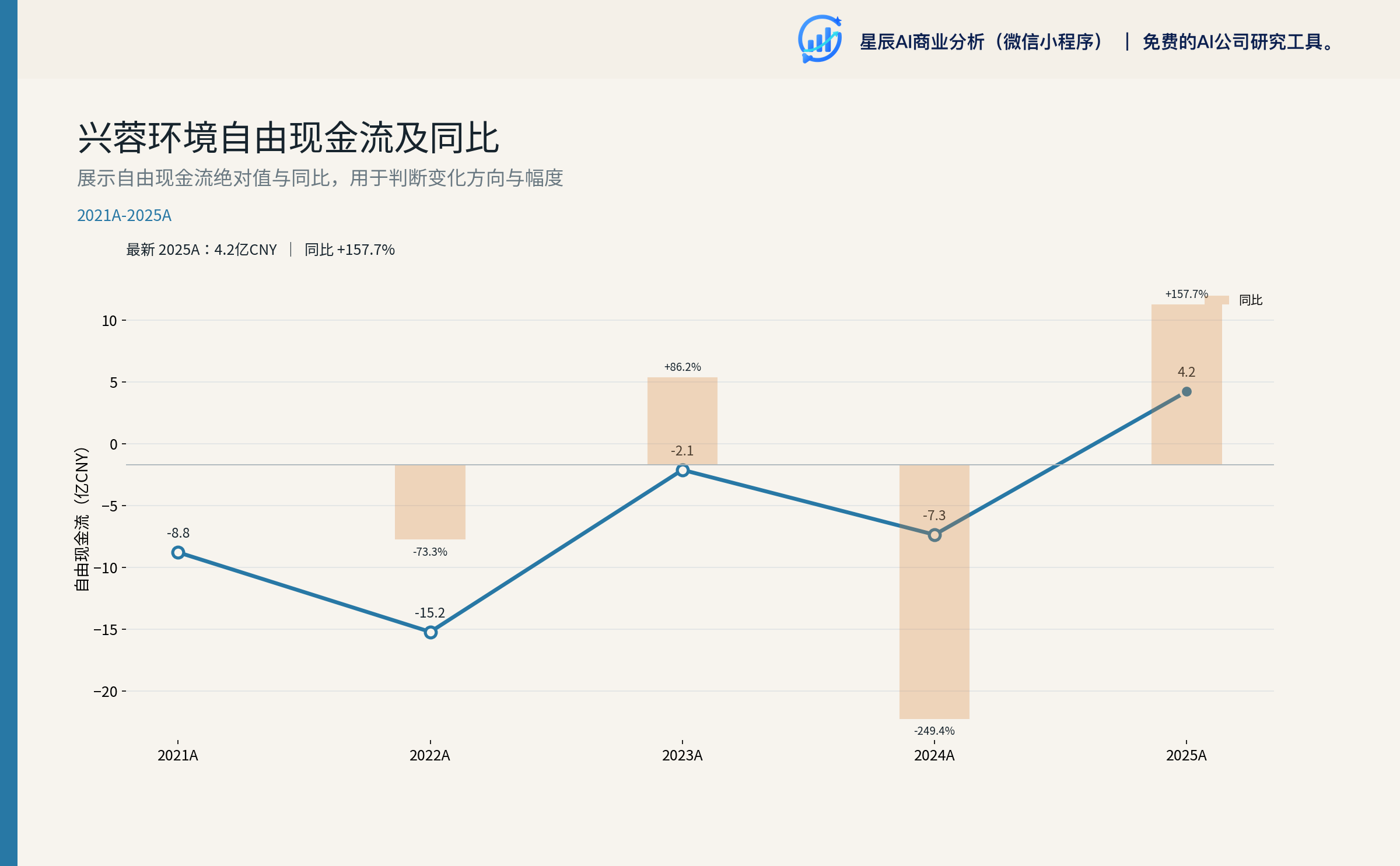
Task: Click the 2024A year-over-year bar
Action: pos(935,592)
